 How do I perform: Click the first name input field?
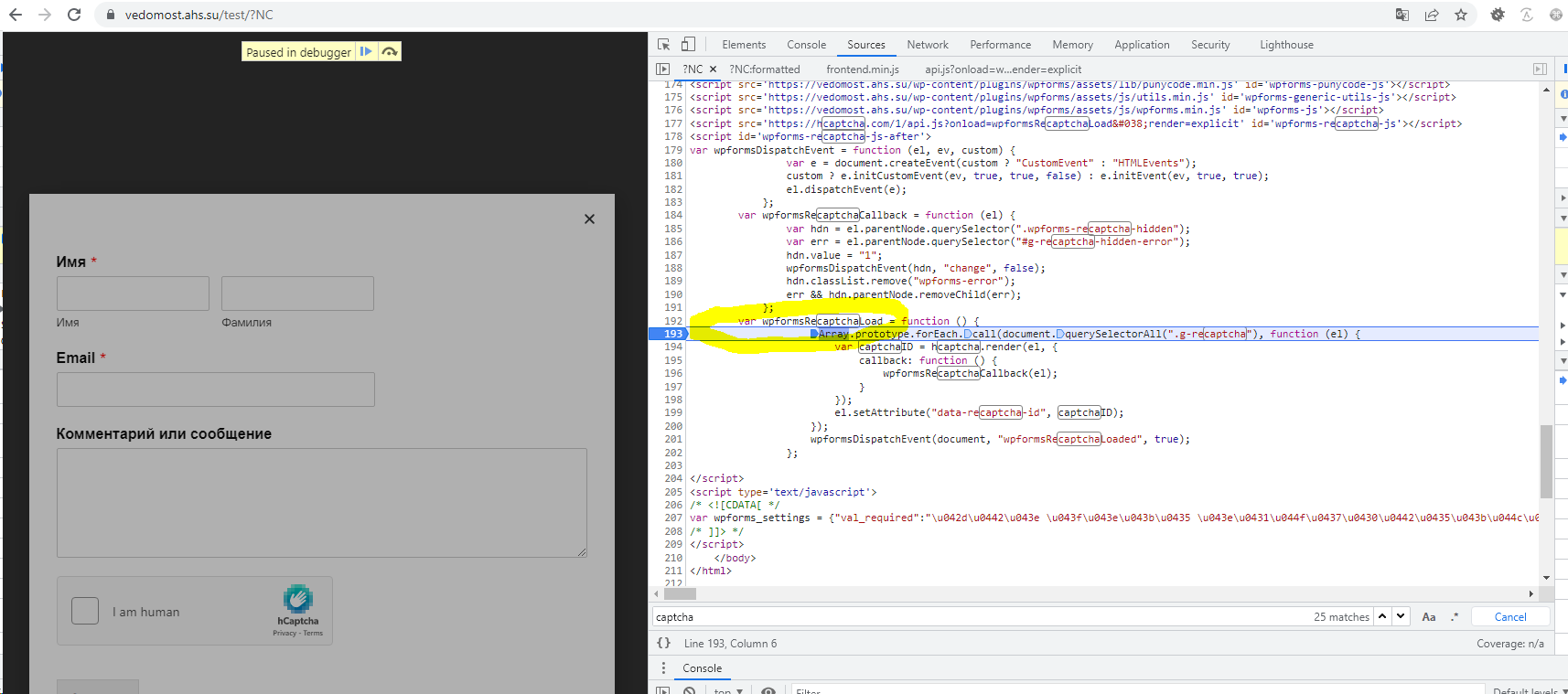pos(133,294)
